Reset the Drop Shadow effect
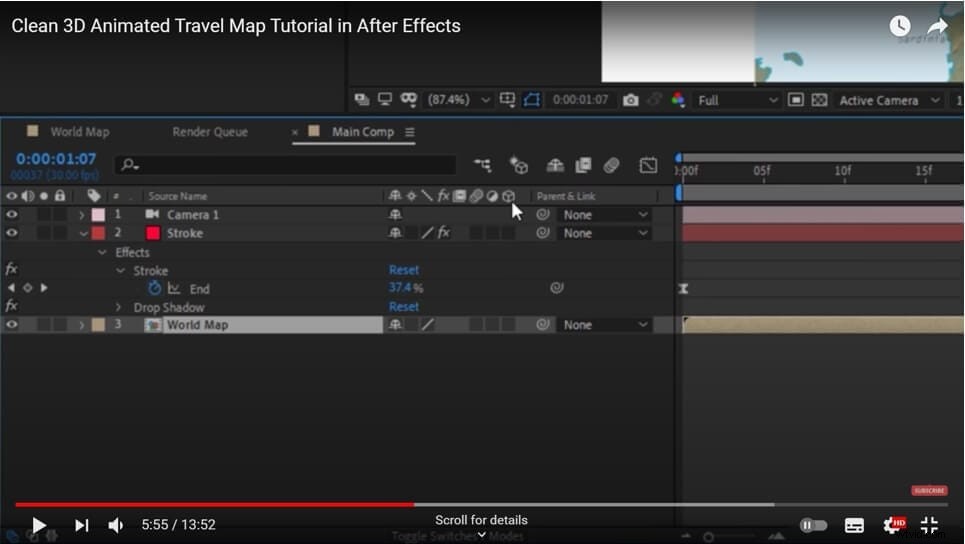Image resolution: width=965 pixels, height=544 pixels. click(404, 306)
